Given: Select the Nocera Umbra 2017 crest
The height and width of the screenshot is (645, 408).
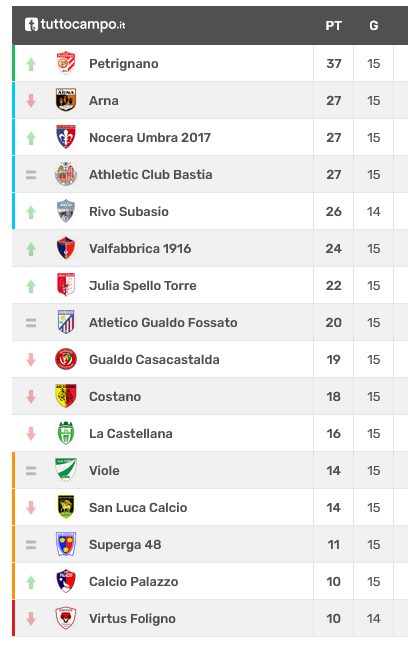Looking at the screenshot, I should 66,137.
